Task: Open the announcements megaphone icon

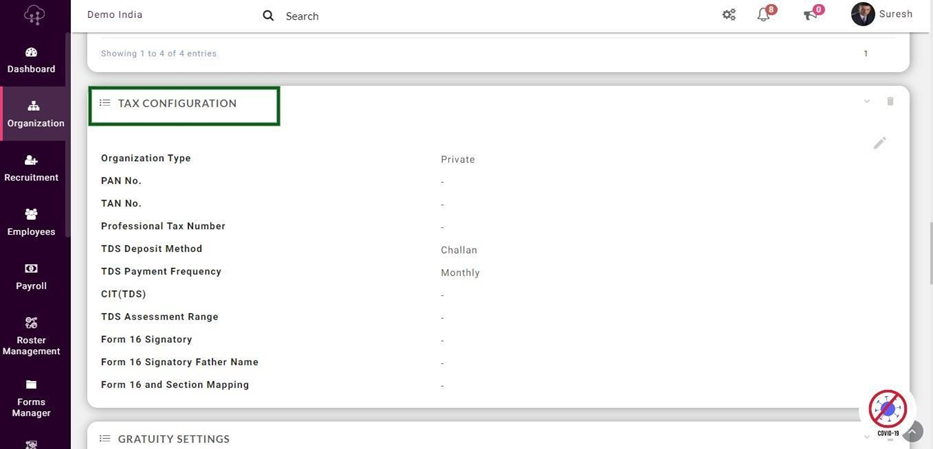Action: click(811, 15)
